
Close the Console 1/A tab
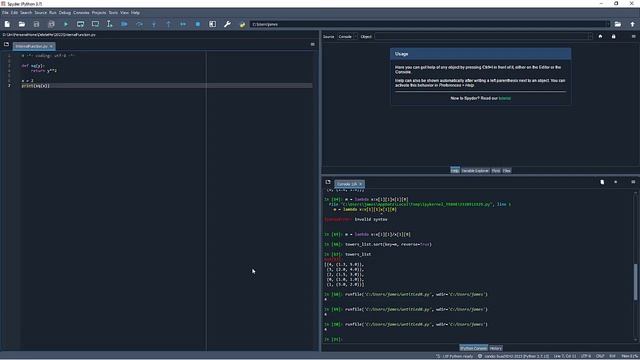[x=360, y=184]
